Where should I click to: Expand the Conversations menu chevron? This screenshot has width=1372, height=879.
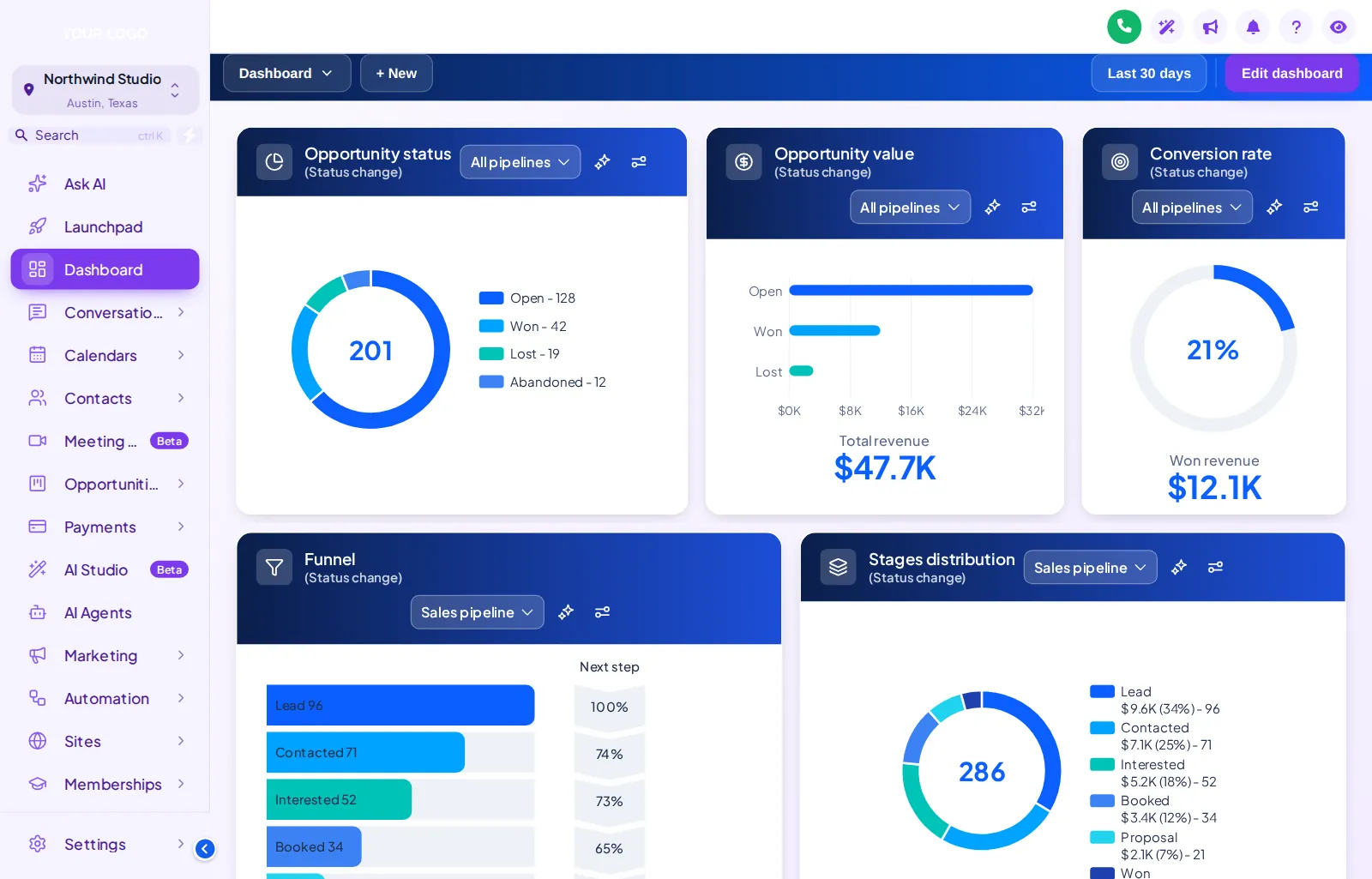[x=181, y=312]
